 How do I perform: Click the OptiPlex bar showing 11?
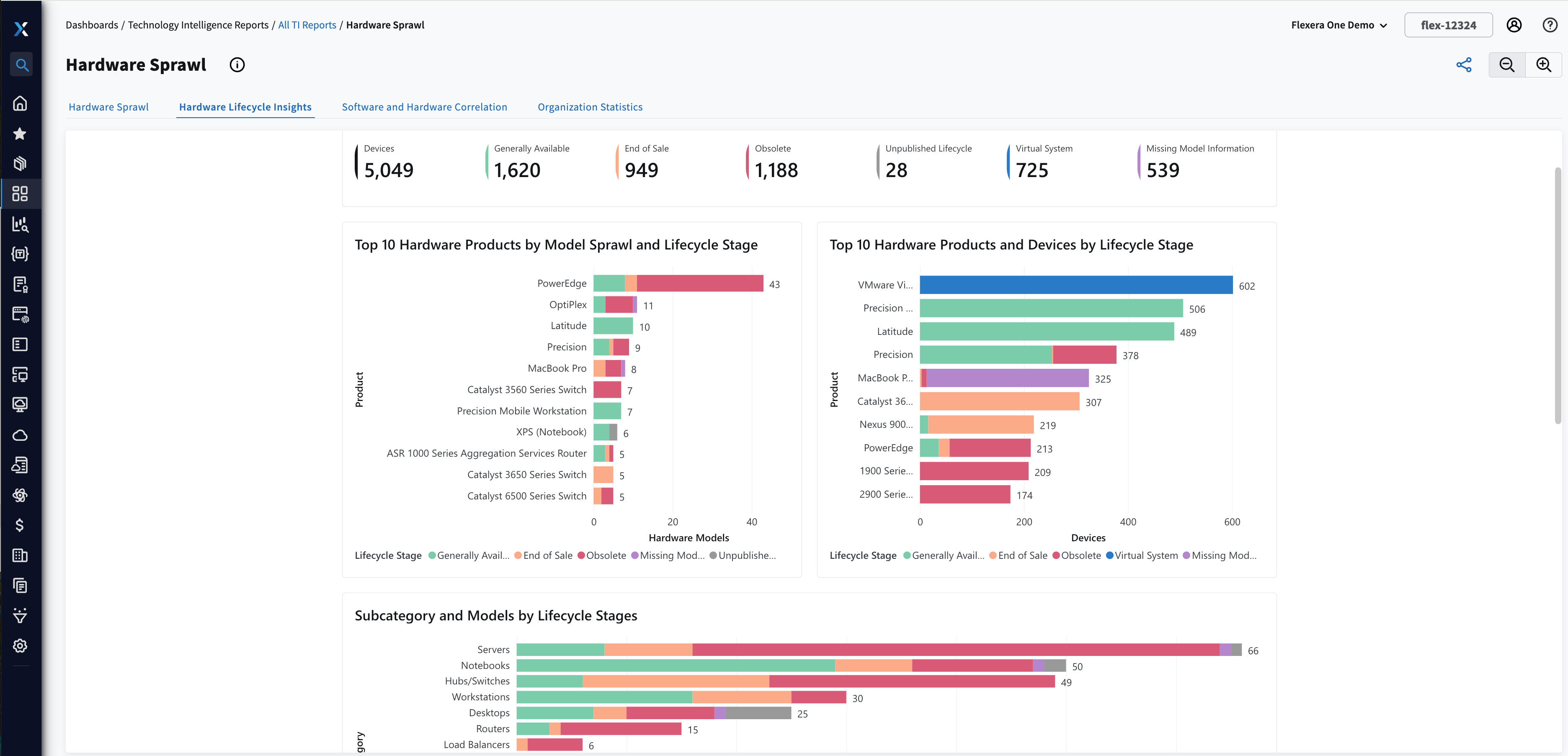coord(615,305)
